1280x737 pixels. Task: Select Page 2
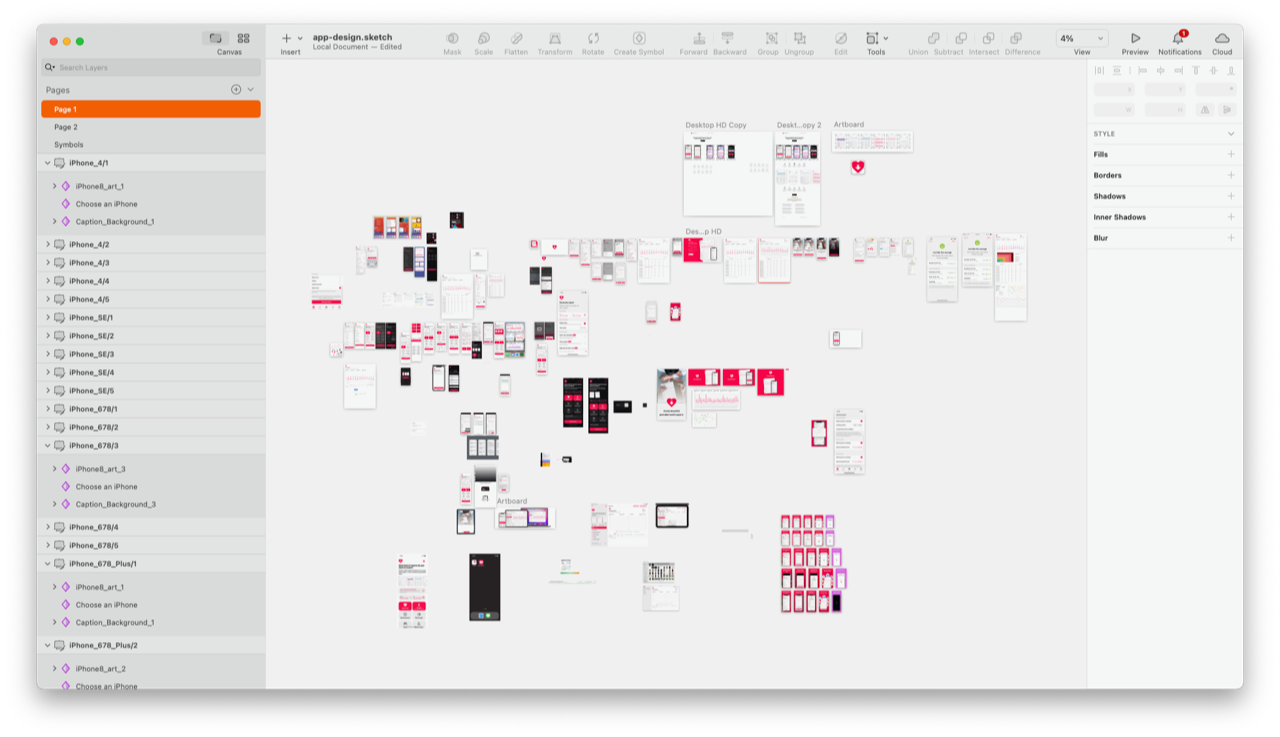coord(151,127)
